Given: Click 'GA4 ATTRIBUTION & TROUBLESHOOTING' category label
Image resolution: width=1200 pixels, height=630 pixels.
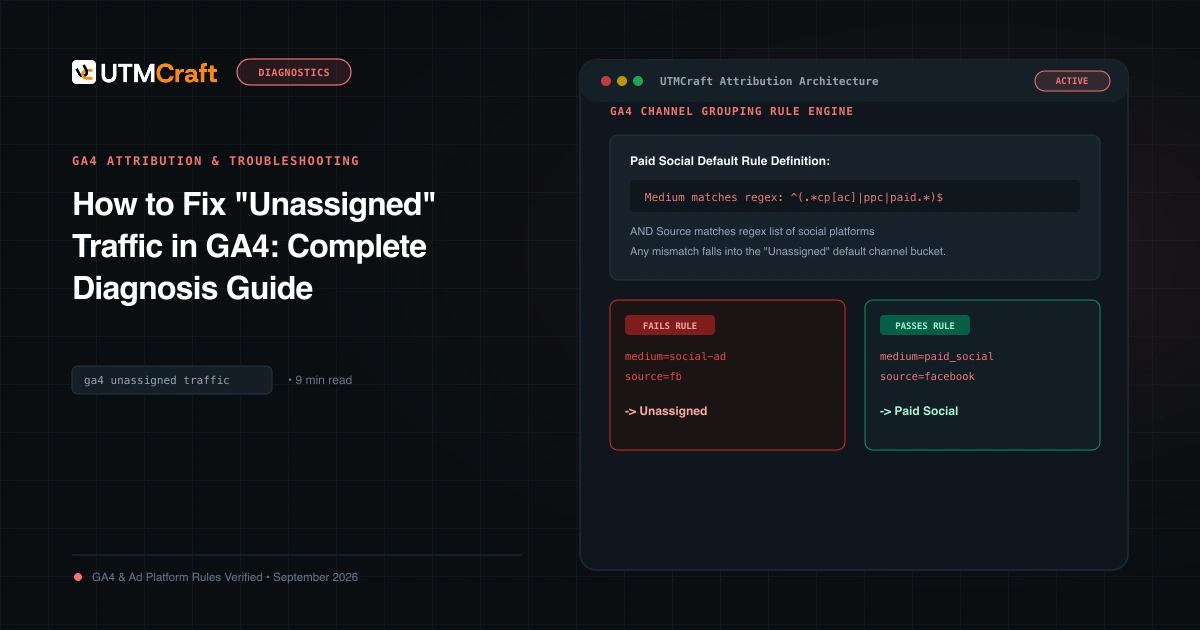Looking at the screenshot, I should tap(216, 160).
